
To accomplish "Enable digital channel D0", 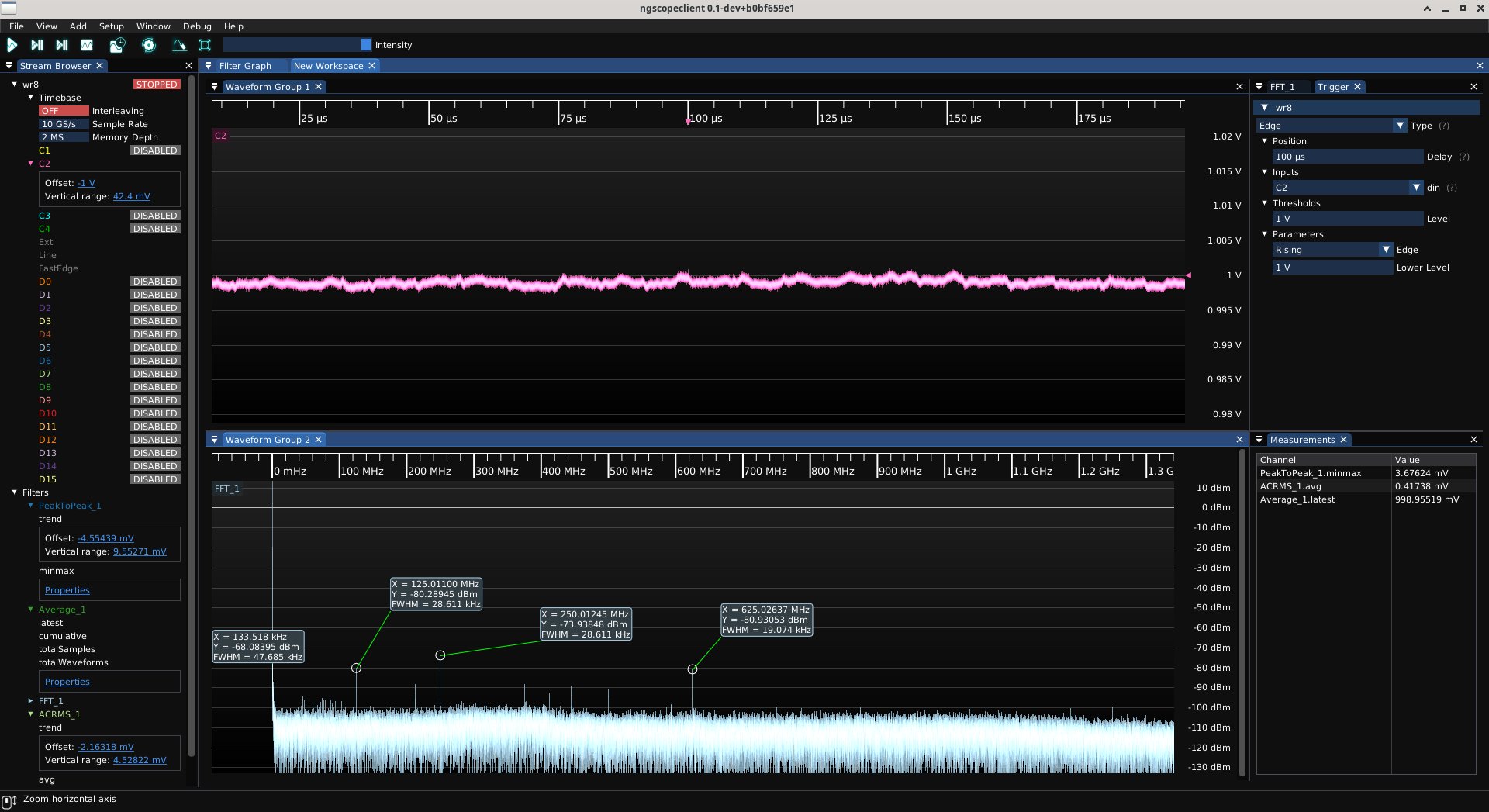I will 155,282.
